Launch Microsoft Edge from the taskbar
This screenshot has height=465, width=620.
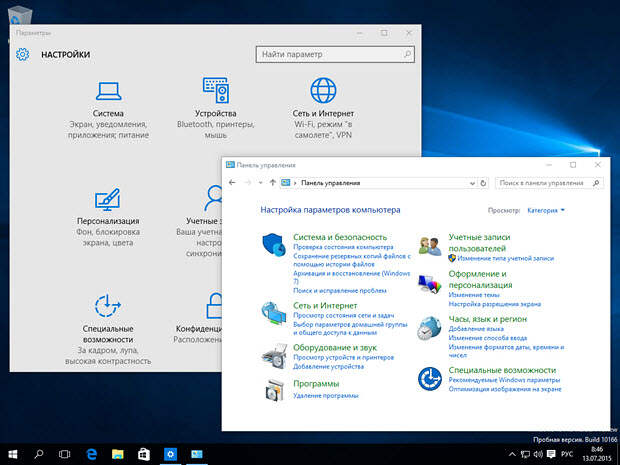pyautogui.click(x=91, y=454)
